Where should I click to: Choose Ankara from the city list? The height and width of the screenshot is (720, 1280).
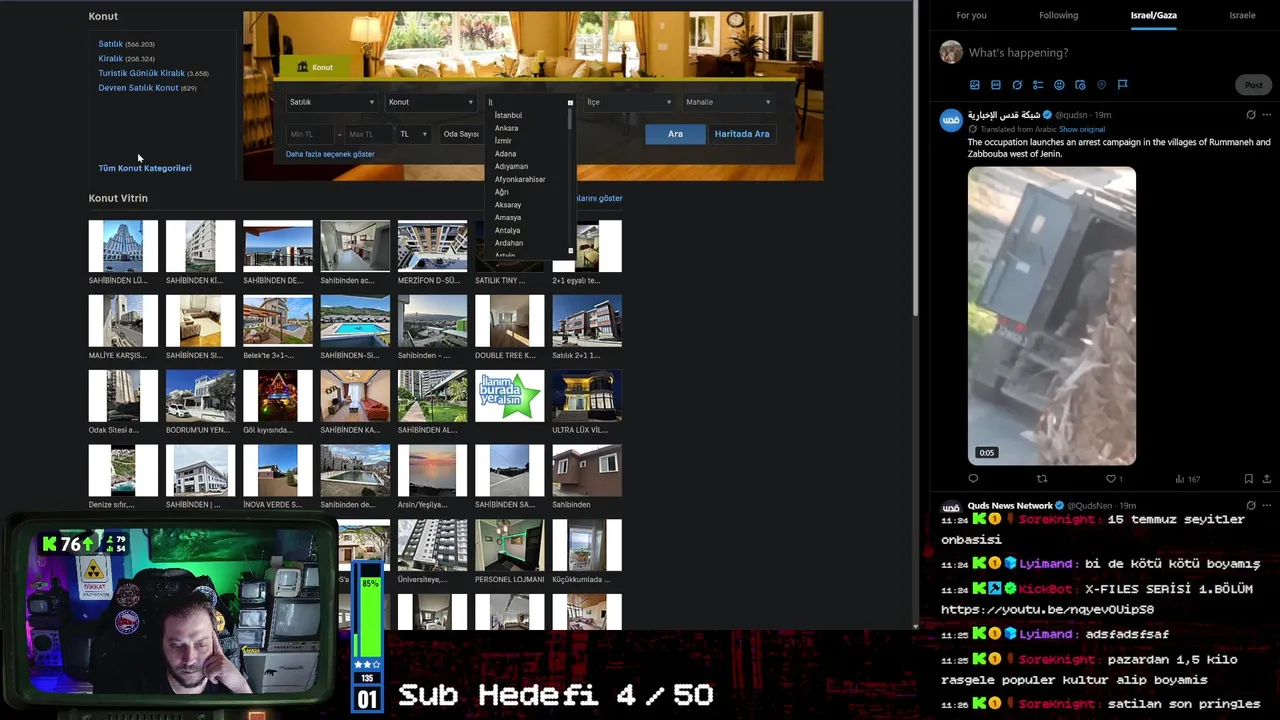point(506,128)
